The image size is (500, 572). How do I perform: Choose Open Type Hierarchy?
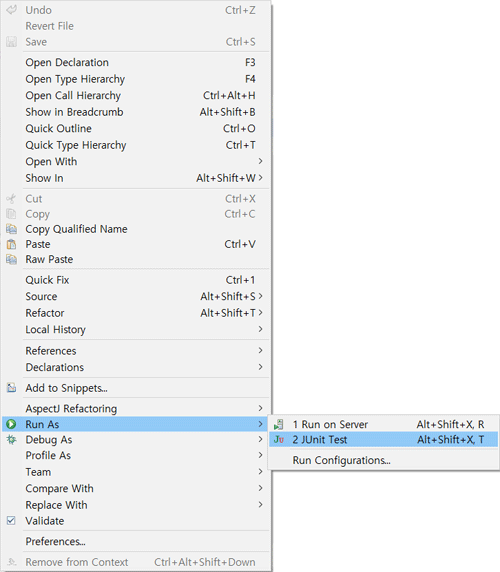tap(137, 79)
